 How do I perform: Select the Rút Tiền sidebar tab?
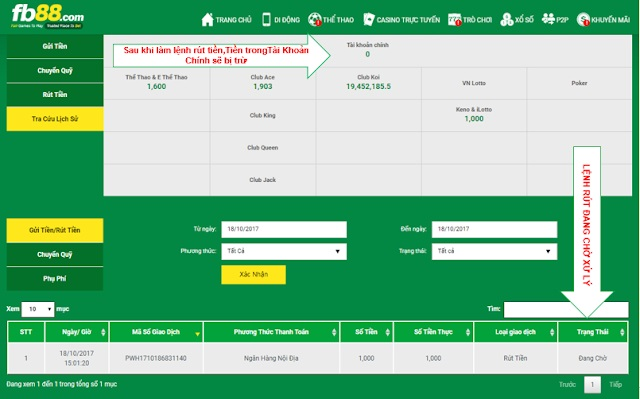click(55, 95)
